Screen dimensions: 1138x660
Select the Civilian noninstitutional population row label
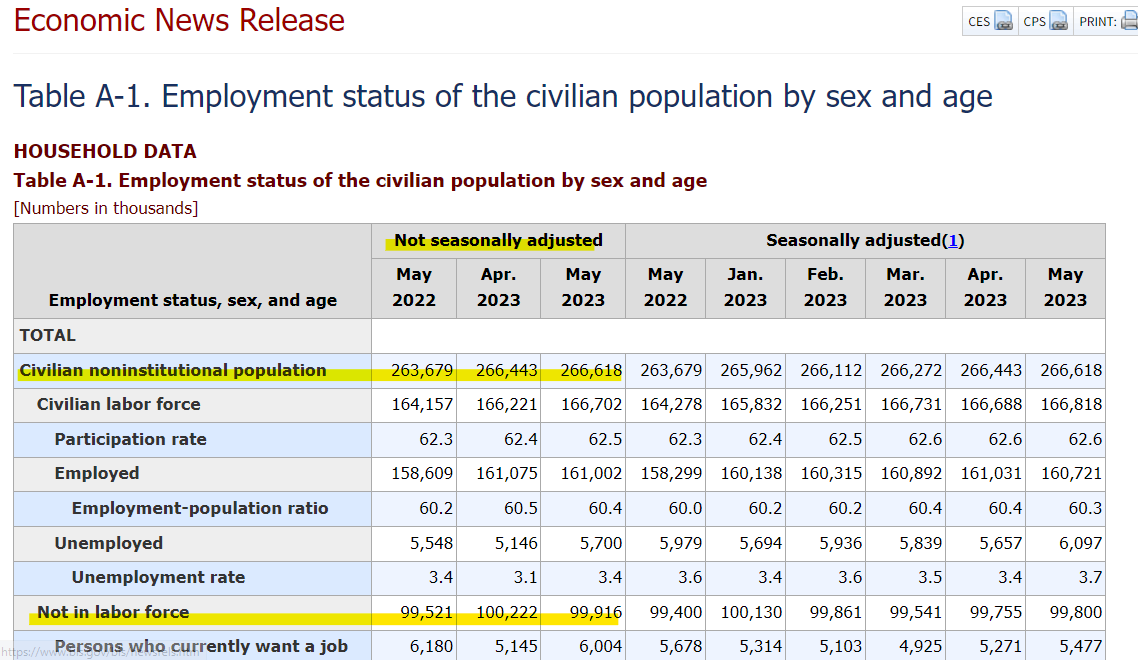point(173,370)
